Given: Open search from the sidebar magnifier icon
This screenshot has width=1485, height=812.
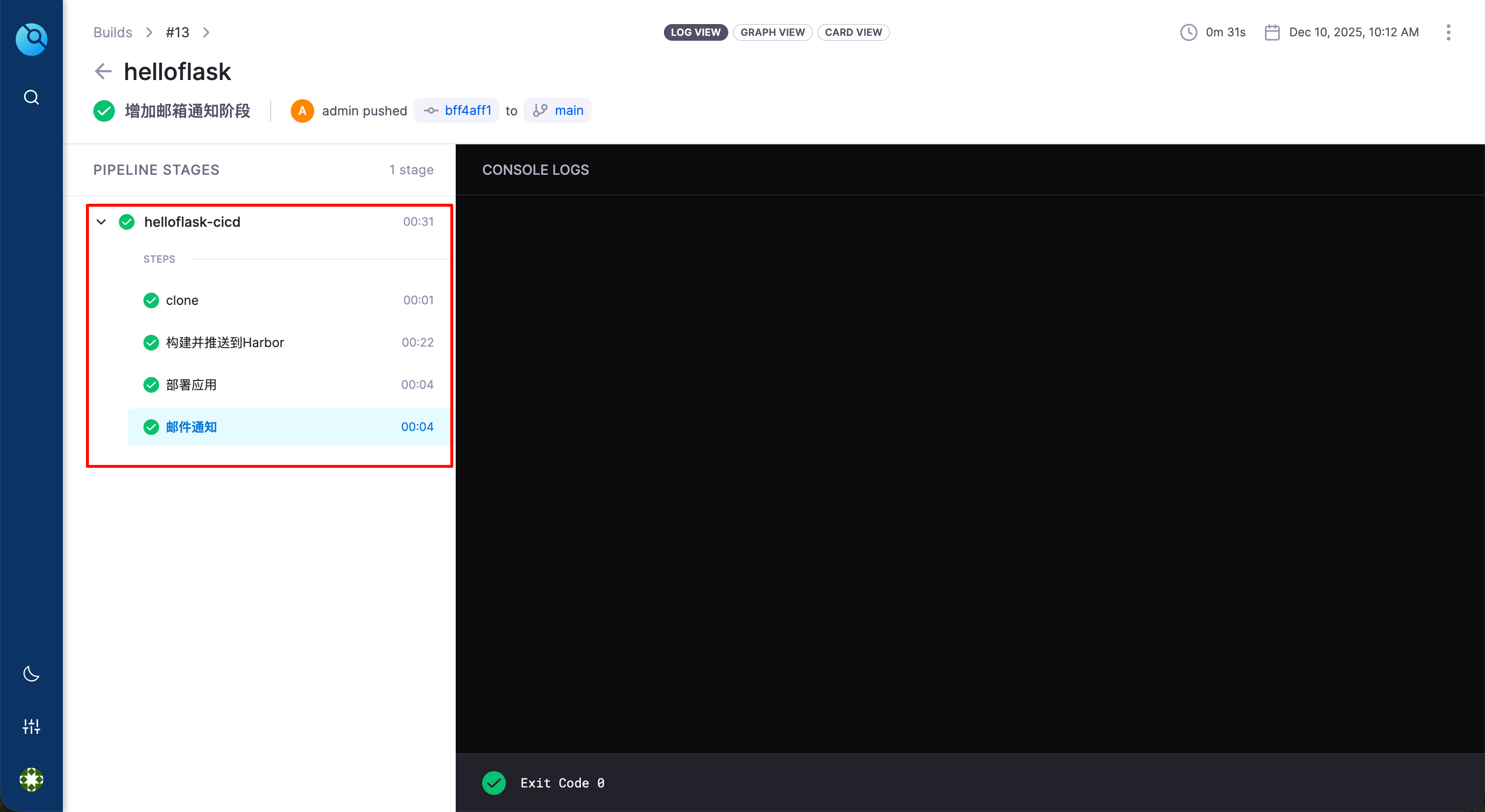Looking at the screenshot, I should [x=31, y=97].
